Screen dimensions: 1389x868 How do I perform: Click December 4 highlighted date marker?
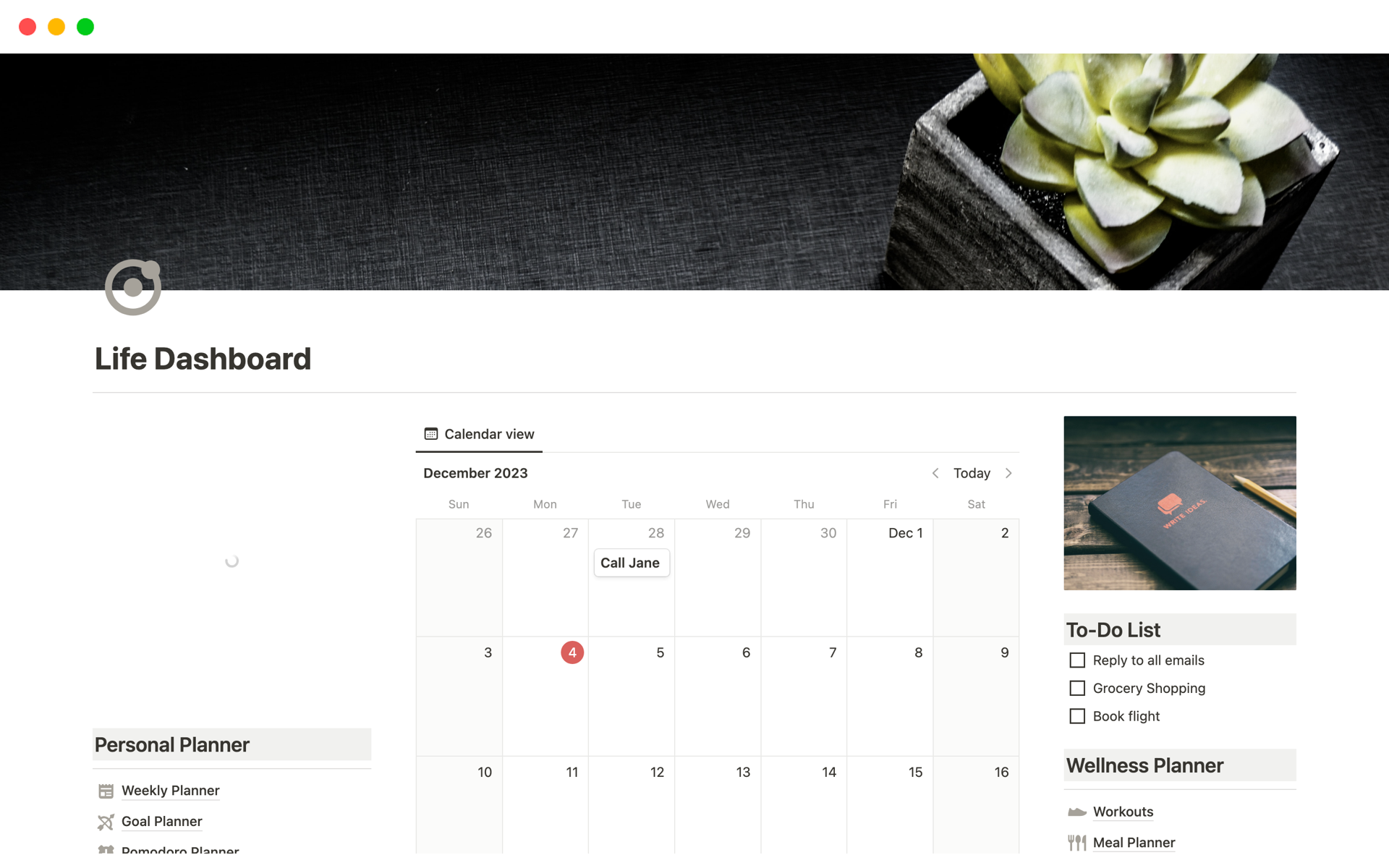(571, 652)
